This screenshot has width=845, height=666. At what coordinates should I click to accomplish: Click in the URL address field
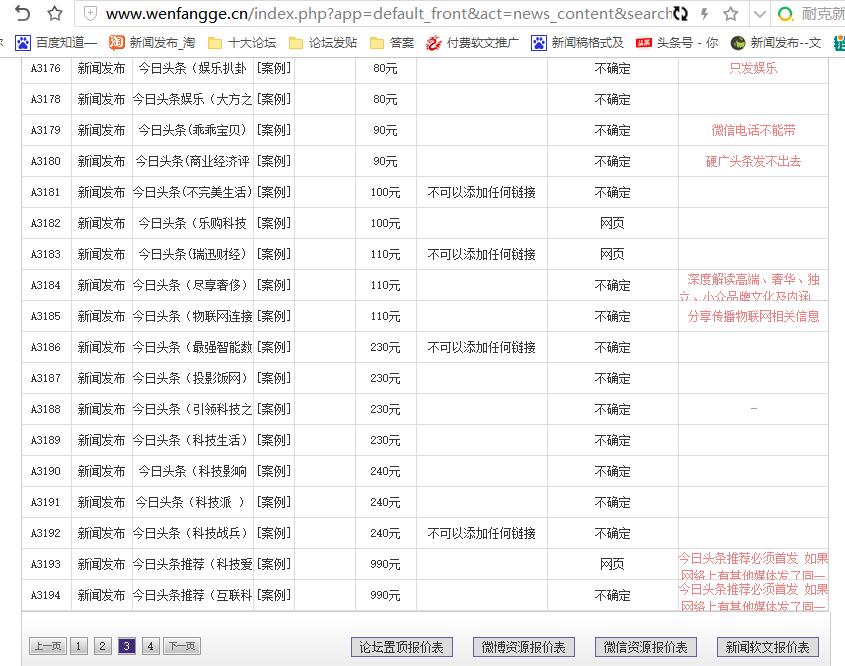380,14
